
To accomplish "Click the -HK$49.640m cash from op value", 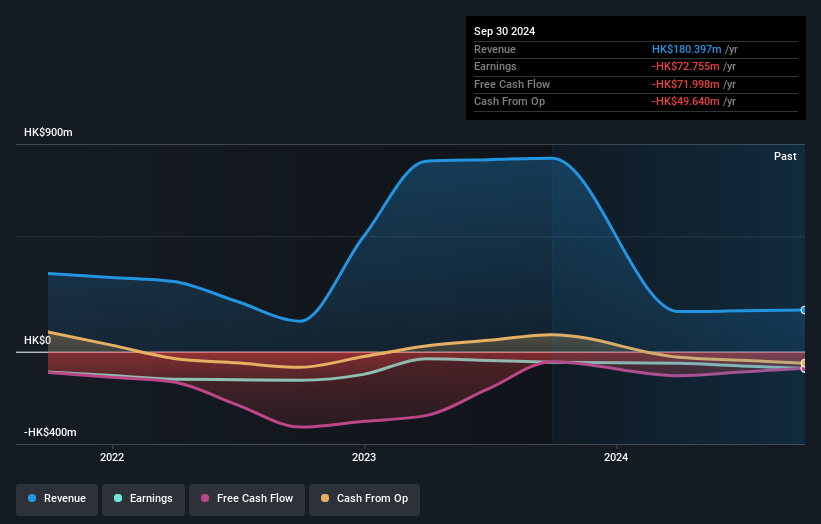I will coord(685,102).
